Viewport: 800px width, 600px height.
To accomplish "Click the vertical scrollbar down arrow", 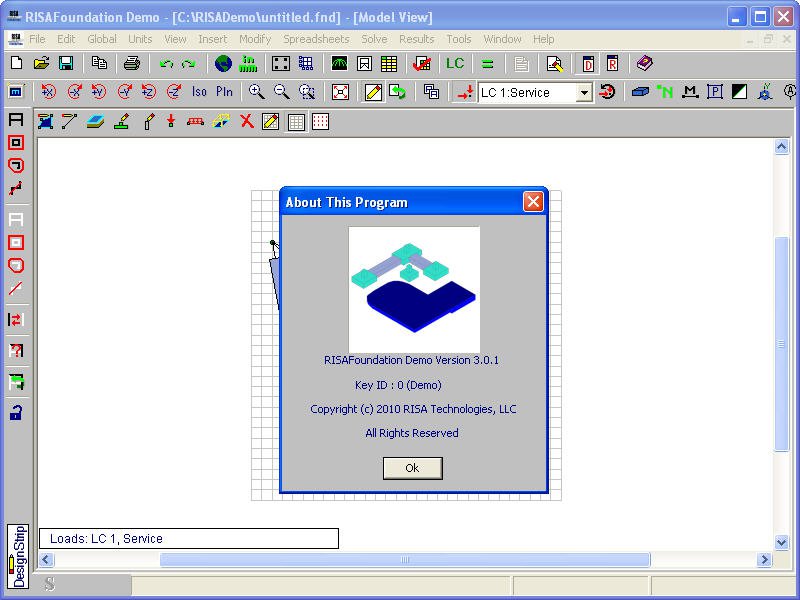I will 781,542.
